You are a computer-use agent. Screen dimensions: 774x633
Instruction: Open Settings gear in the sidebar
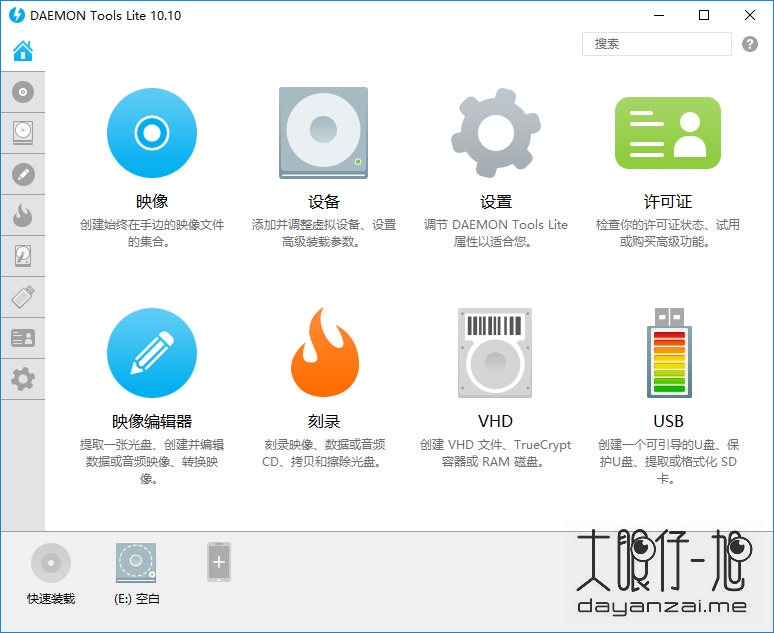tap(23, 379)
